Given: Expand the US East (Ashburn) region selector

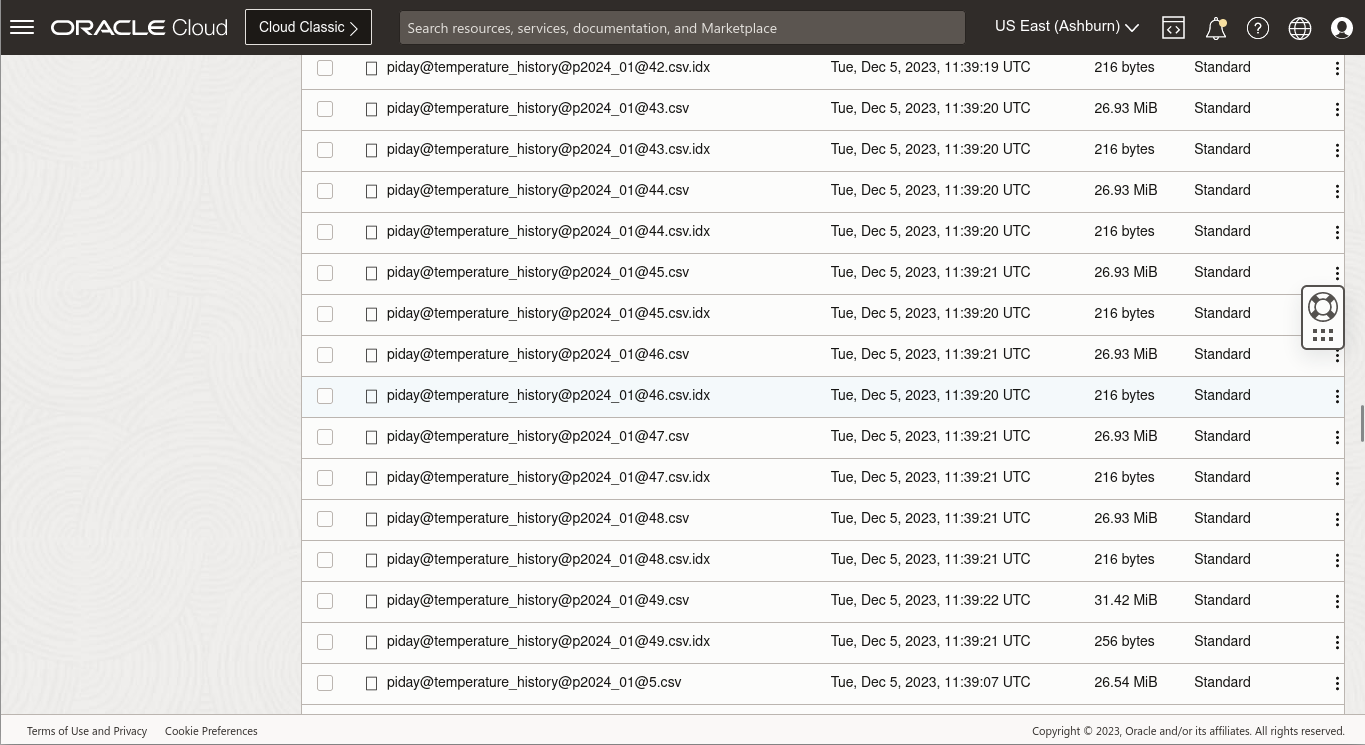Looking at the screenshot, I should coord(1066,26).
